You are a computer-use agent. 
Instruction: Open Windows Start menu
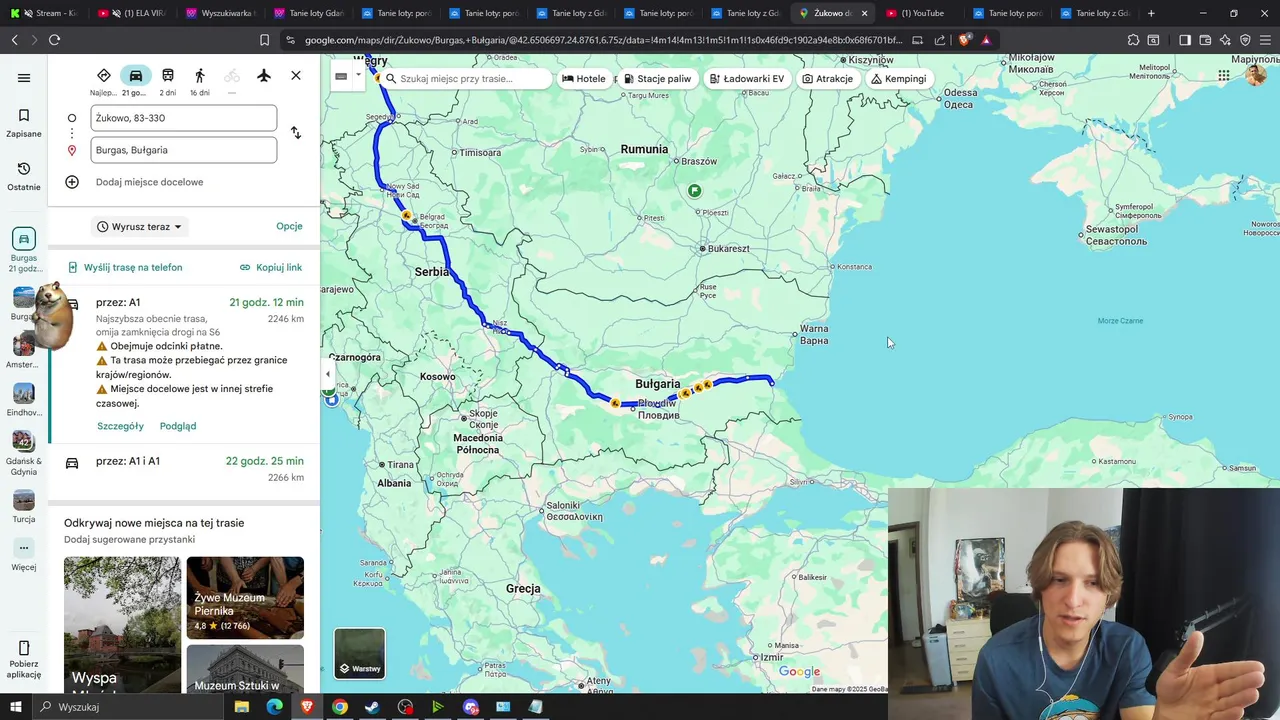pyautogui.click(x=16, y=707)
